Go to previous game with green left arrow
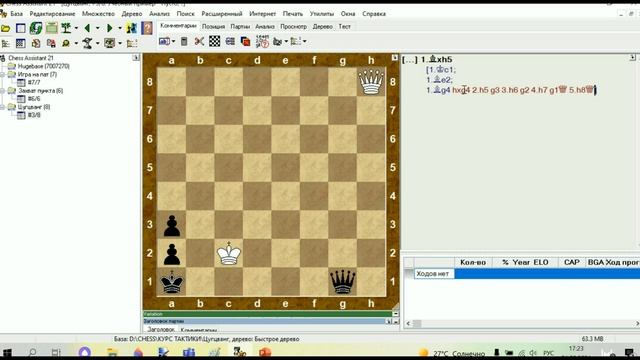This screenshot has height=360, width=640. (87, 28)
